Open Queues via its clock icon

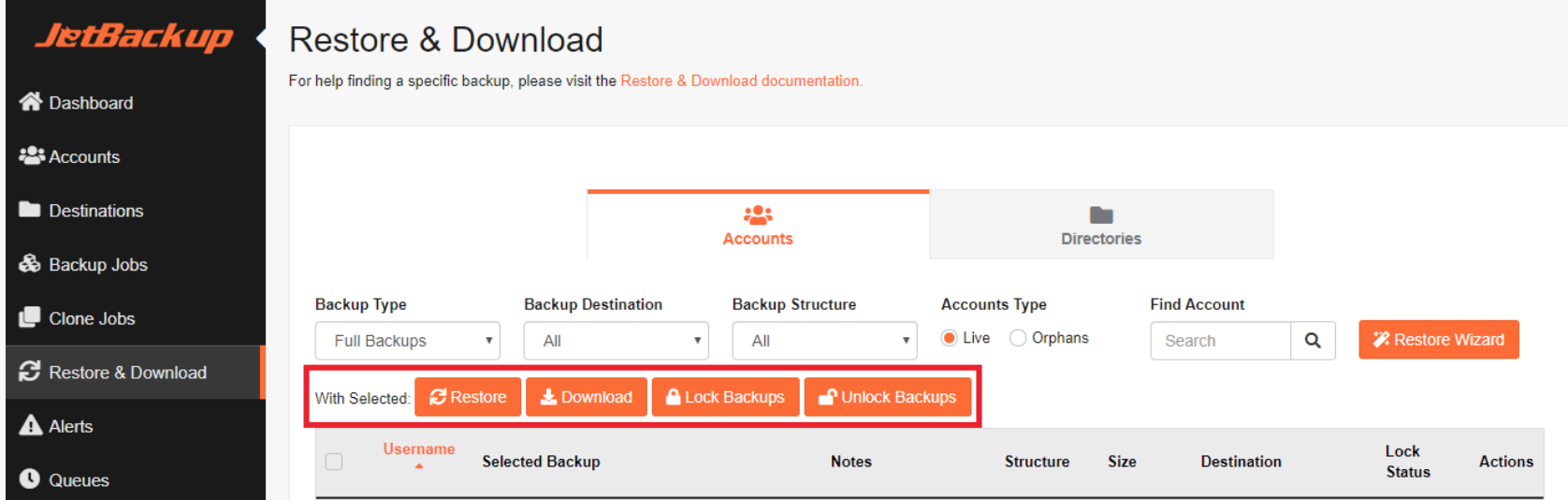(30, 478)
